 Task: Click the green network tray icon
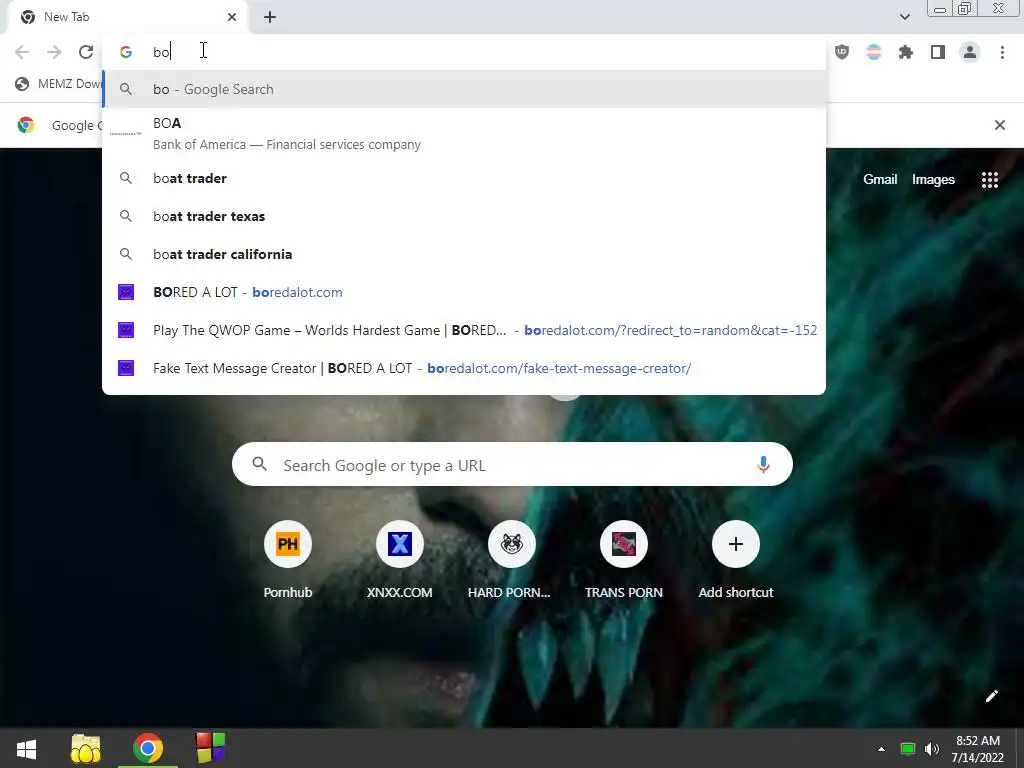(x=908, y=749)
